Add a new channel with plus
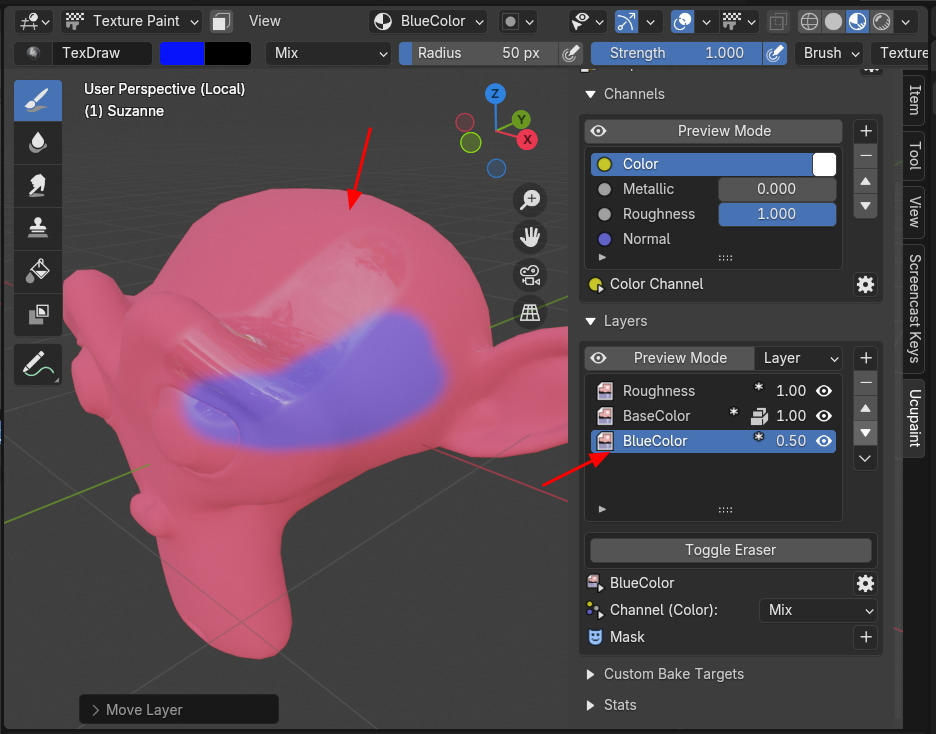This screenshot has height=734, width=936. (866, 131)
